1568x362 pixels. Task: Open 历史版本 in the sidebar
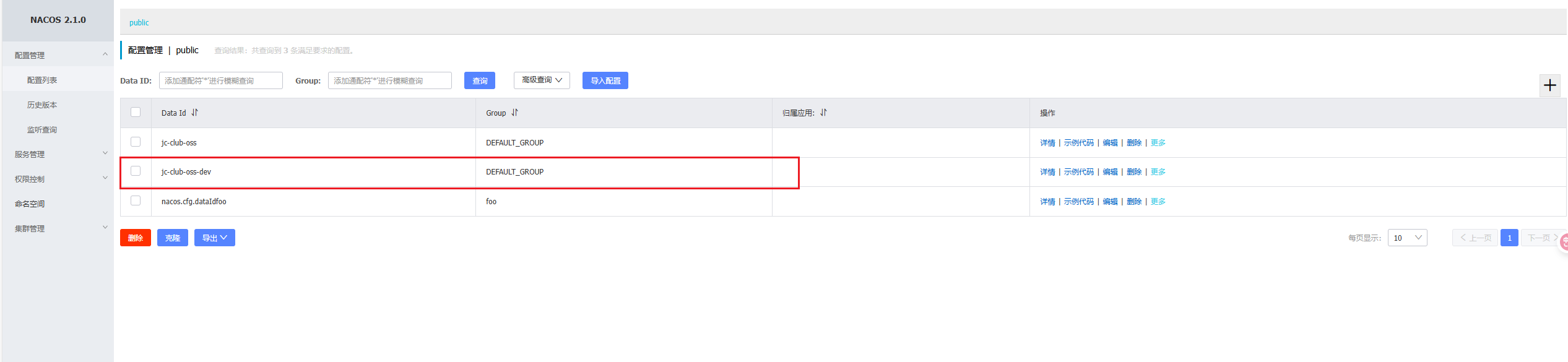(42, 105)
